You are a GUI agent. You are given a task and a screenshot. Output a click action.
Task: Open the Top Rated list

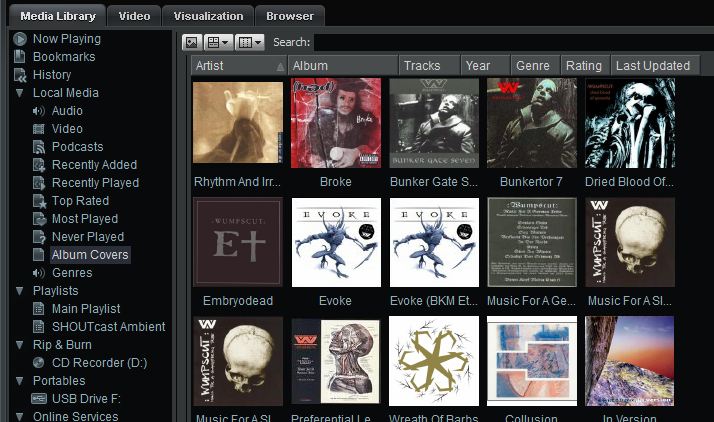pos(80,201)
